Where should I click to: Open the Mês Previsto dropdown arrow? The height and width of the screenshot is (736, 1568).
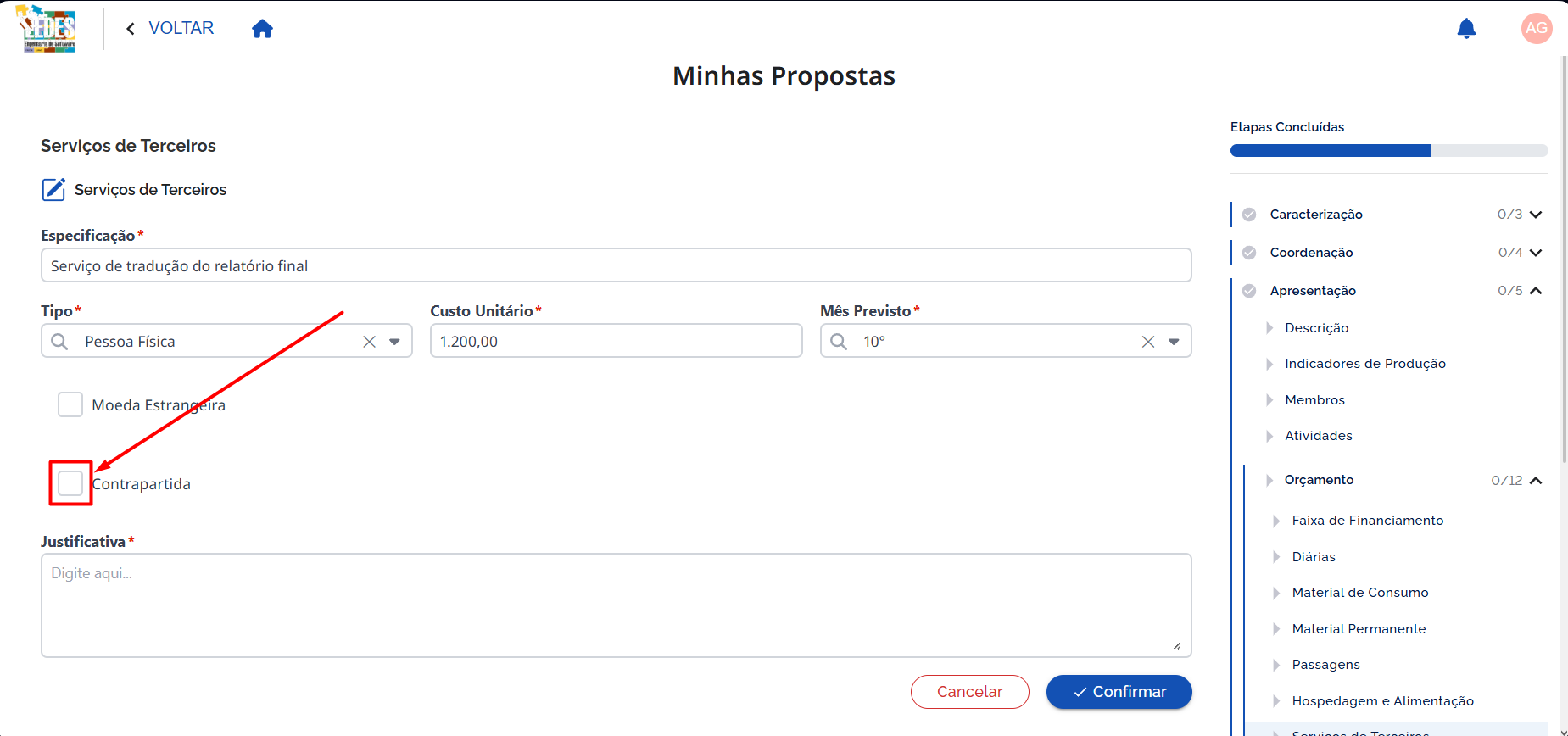[1174, 342]
